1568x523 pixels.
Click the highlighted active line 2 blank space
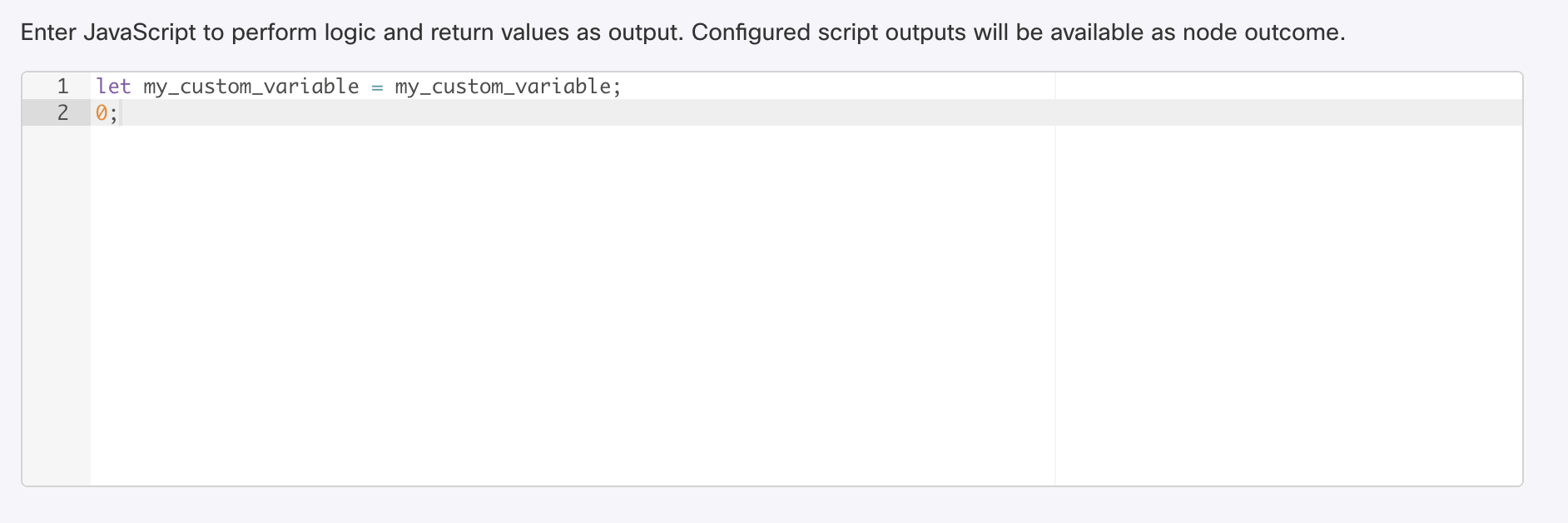[x=583, y=112]
